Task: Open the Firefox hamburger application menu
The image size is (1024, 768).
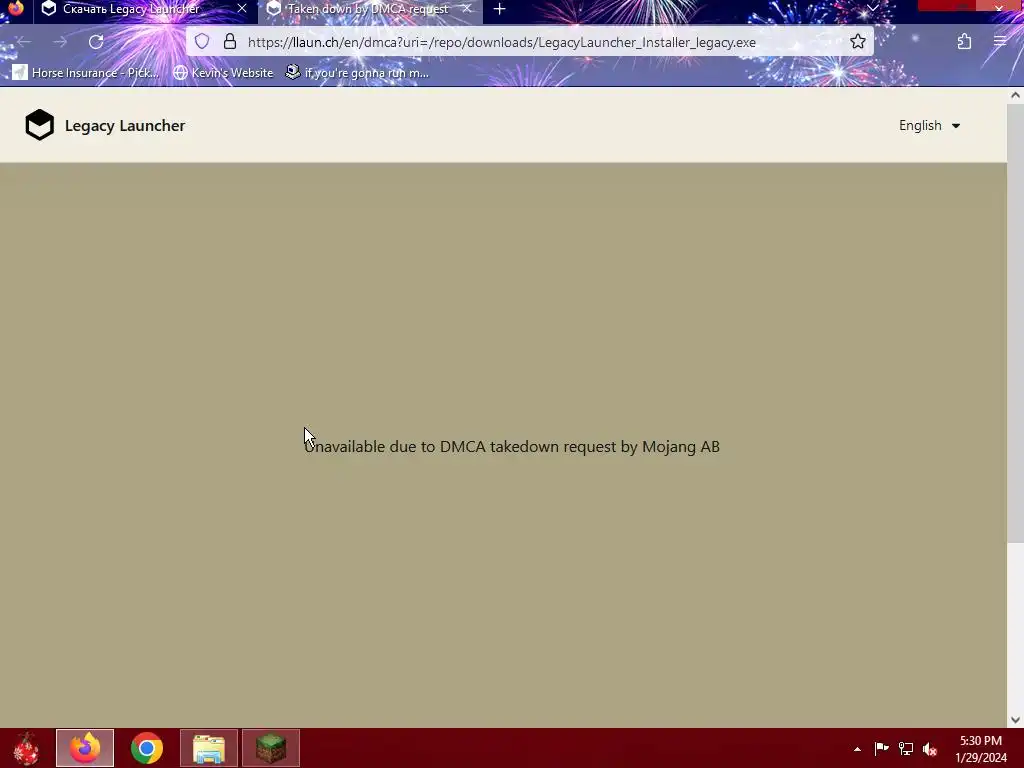Action: 1000,42
